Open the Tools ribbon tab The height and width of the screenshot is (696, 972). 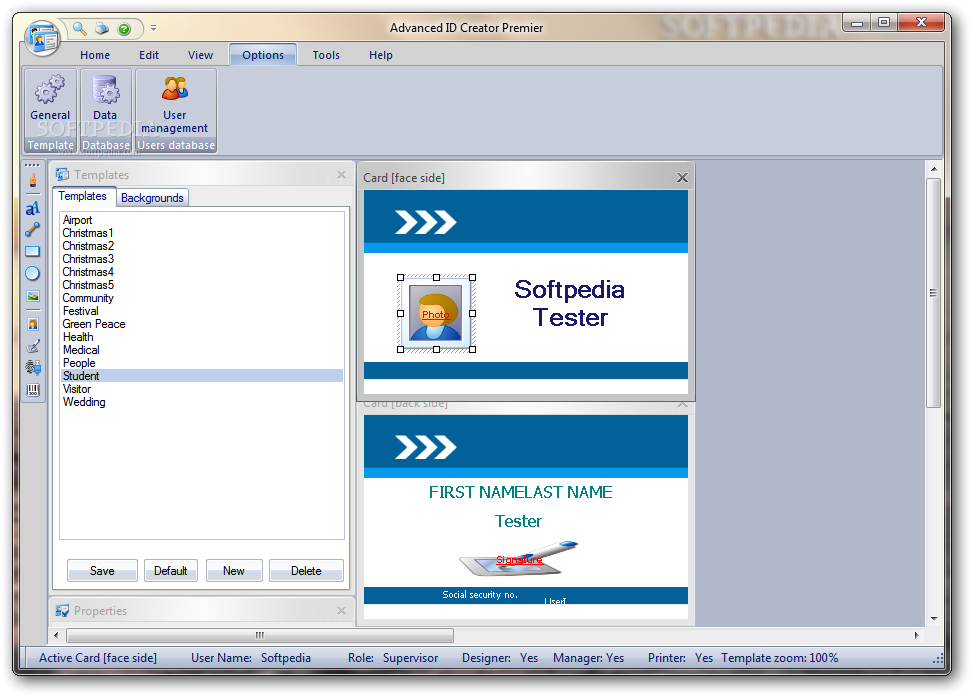(x=326, y=55)
